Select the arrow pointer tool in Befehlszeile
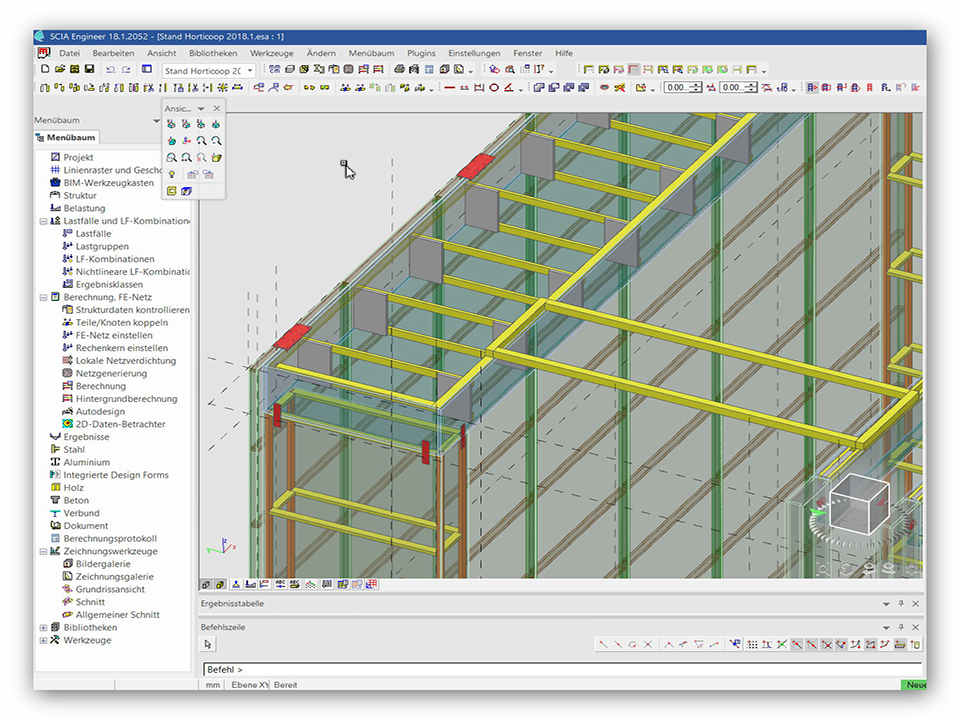 [208, 644]
